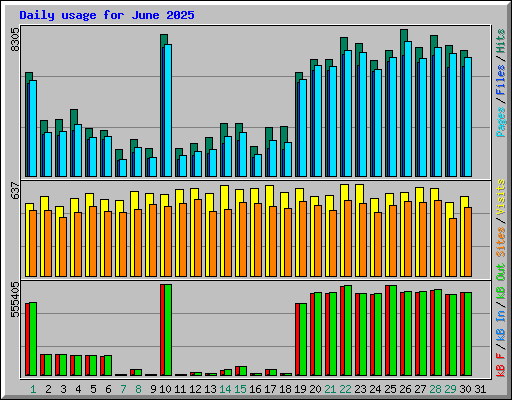Click the day 22 orange sites bar
Viewport: 512px width, 400px height.
[x=348, y=238]
